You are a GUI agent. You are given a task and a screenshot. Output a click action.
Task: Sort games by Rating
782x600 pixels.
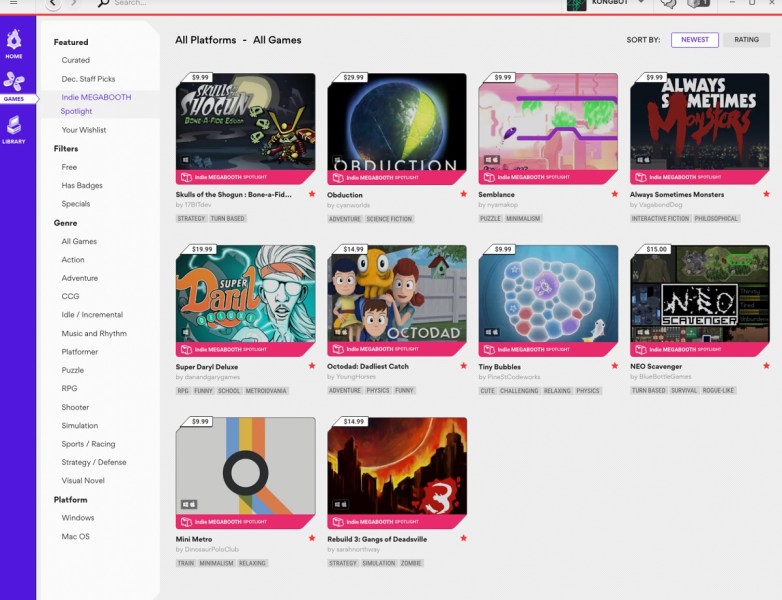746,40
